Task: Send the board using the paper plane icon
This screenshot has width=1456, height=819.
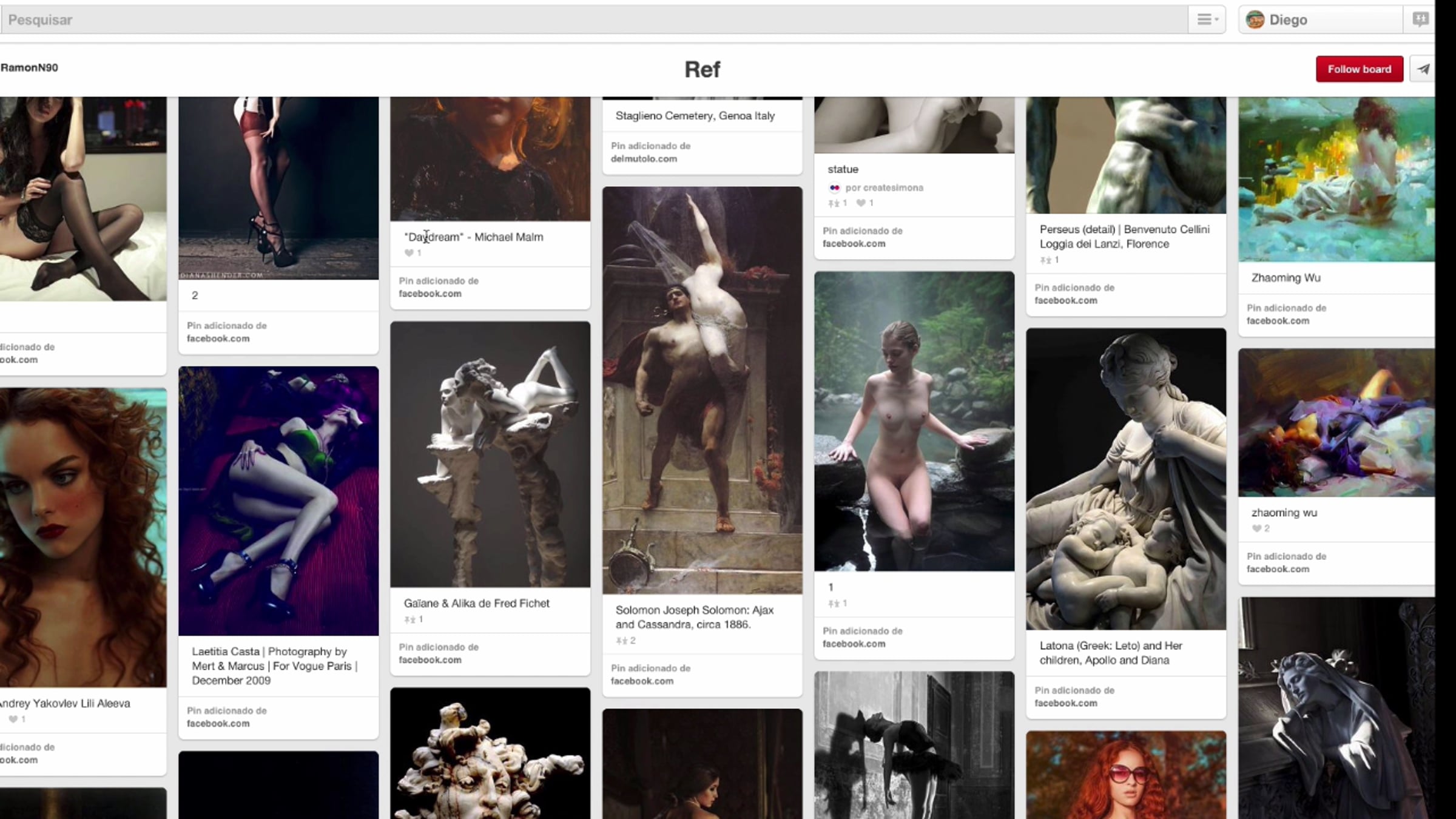Action: click(1423, 69)
